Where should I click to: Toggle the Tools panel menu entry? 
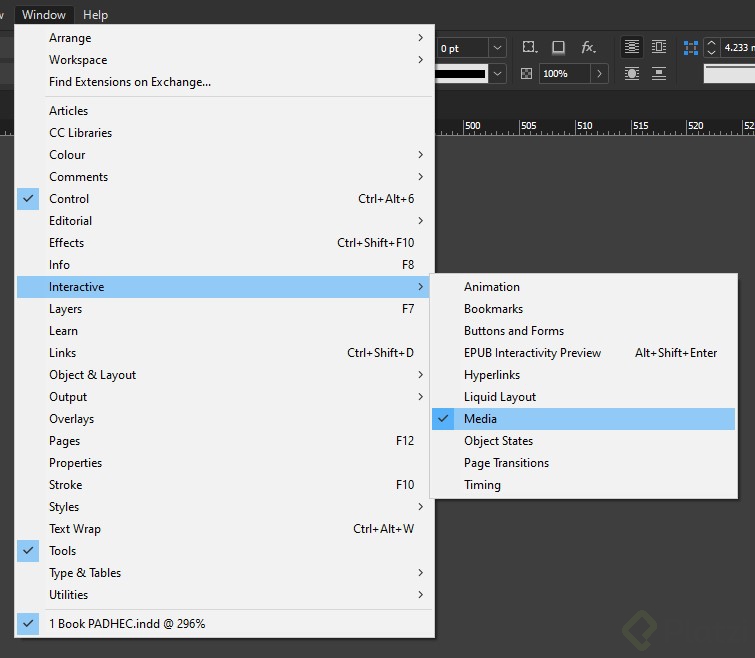(225, 551)
